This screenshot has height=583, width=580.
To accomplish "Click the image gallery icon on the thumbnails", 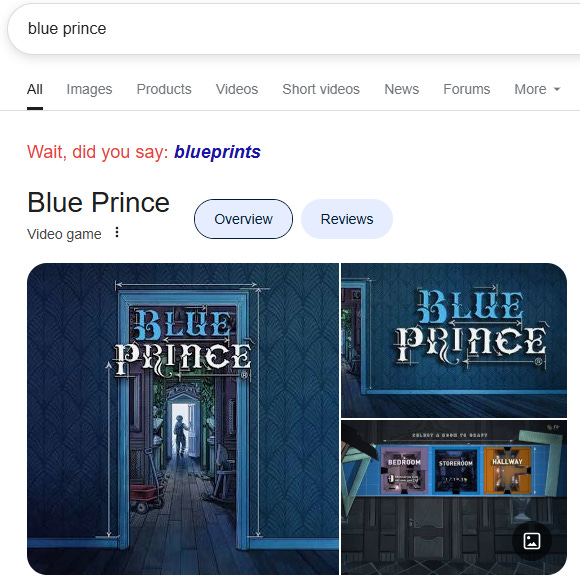I will pos(532,541).
